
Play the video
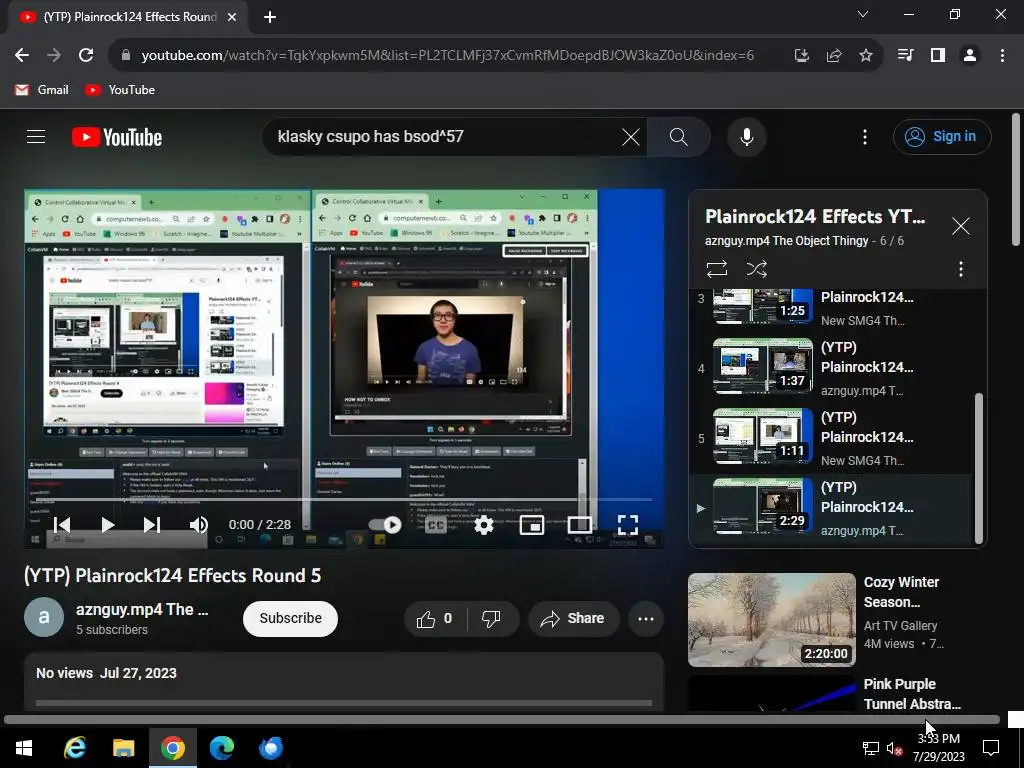coord(107,524)
